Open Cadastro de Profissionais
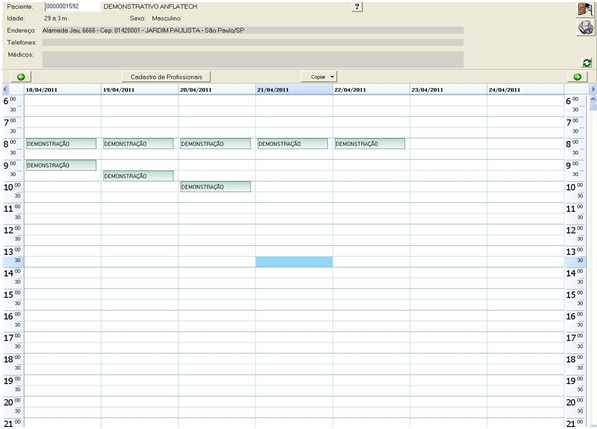This screenshot has height=429, width=597. [x=166, y=77]
